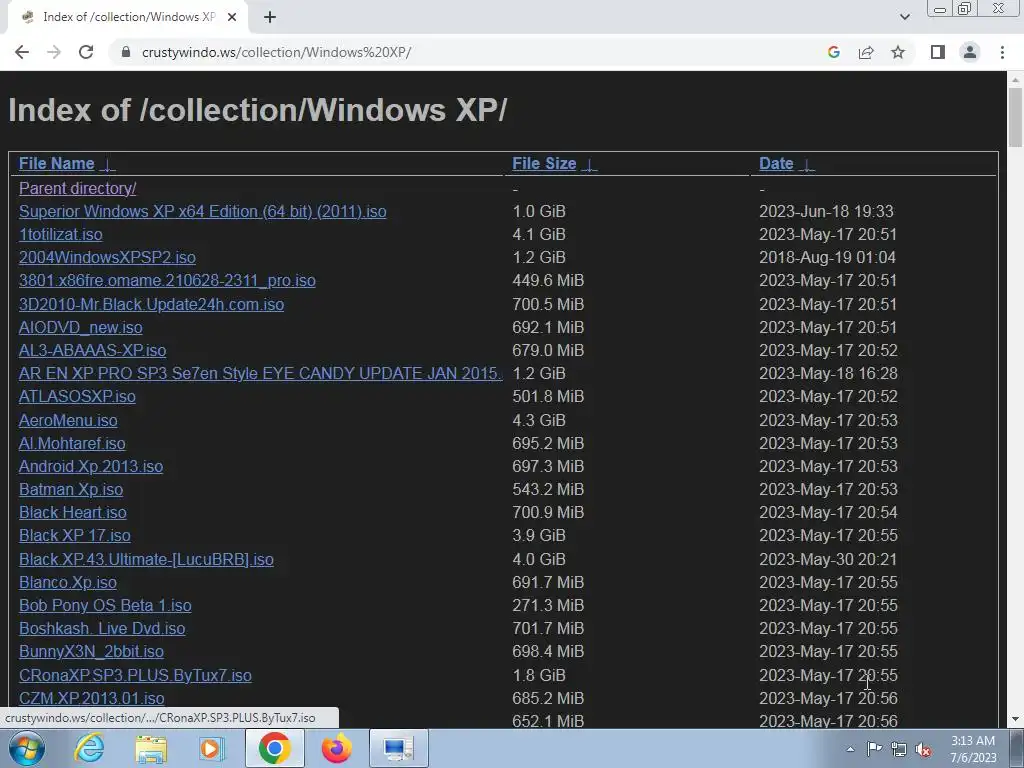Switch to Chrome on the taskbar
Screen dimensions: 1024x768
(274, 748)
